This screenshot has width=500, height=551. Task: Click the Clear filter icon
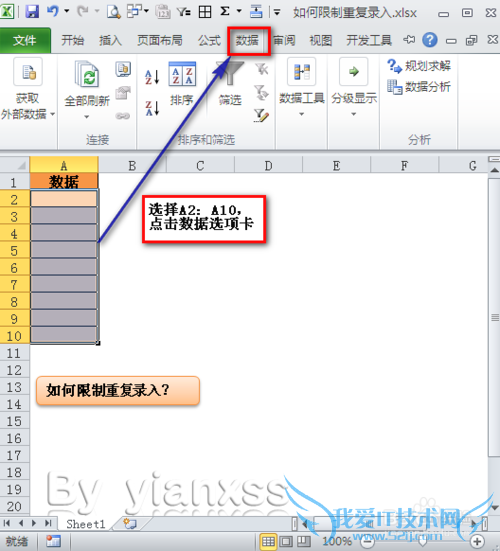coord(261,69)
